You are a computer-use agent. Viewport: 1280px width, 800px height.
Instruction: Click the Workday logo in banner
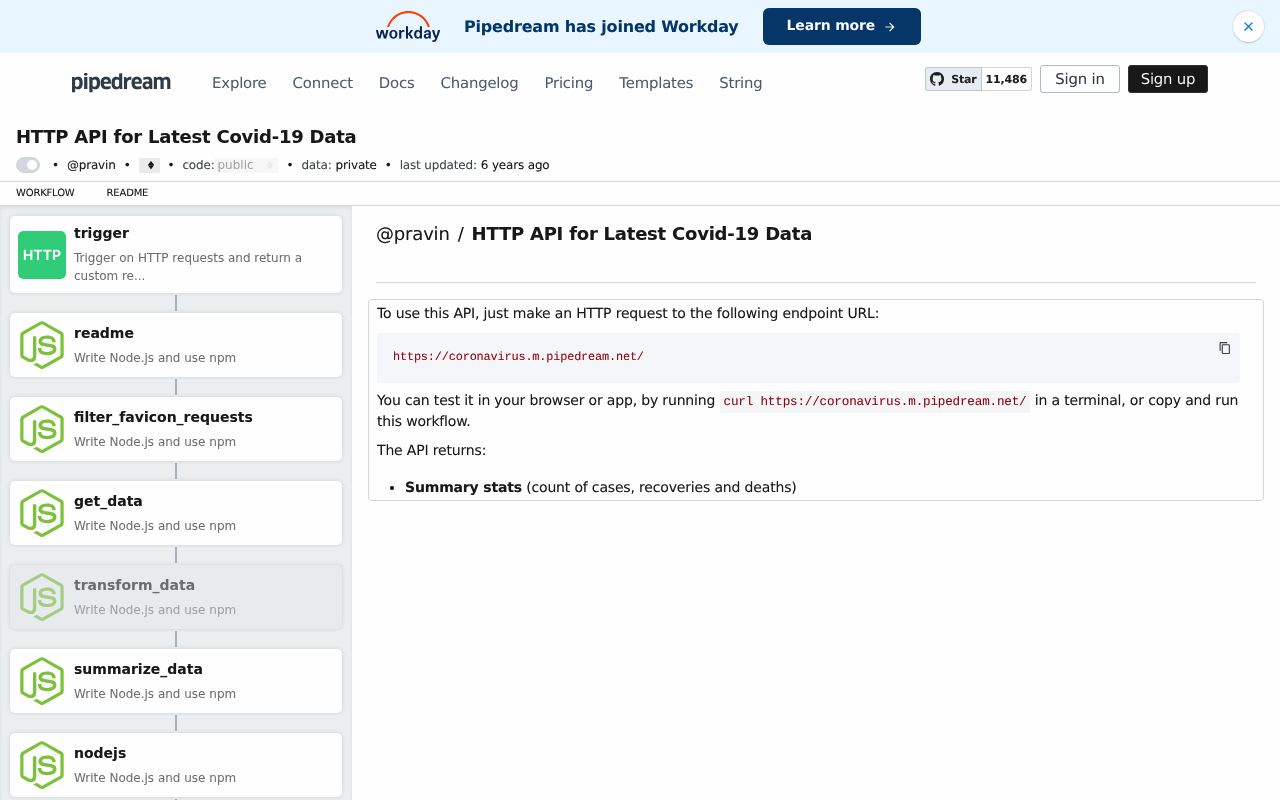[408, 27]
